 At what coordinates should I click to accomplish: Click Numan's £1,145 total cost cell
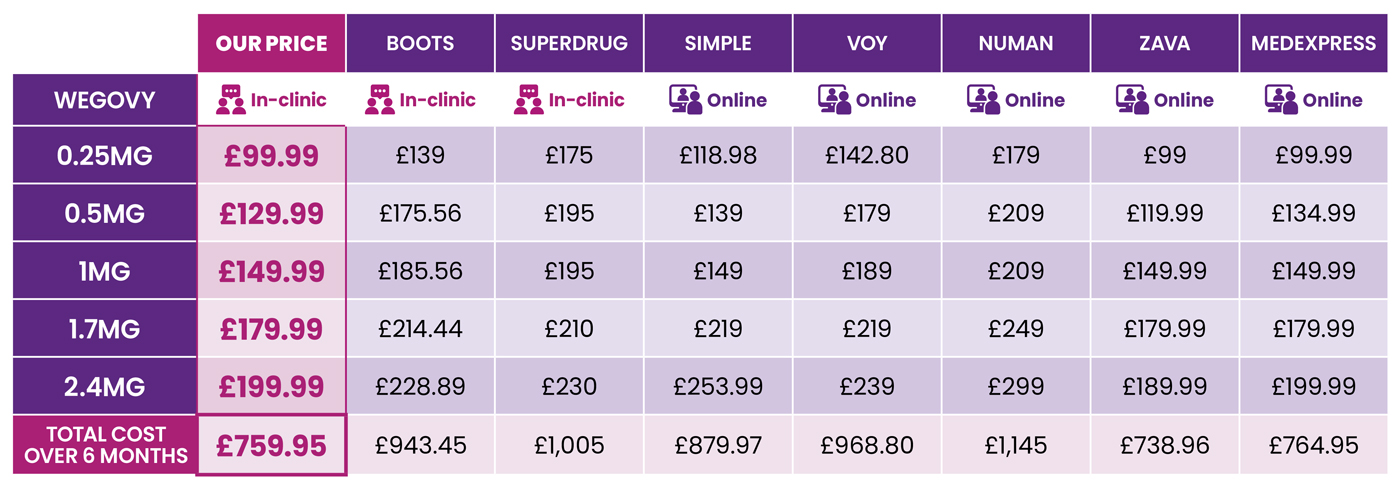tap(1016, 445)
